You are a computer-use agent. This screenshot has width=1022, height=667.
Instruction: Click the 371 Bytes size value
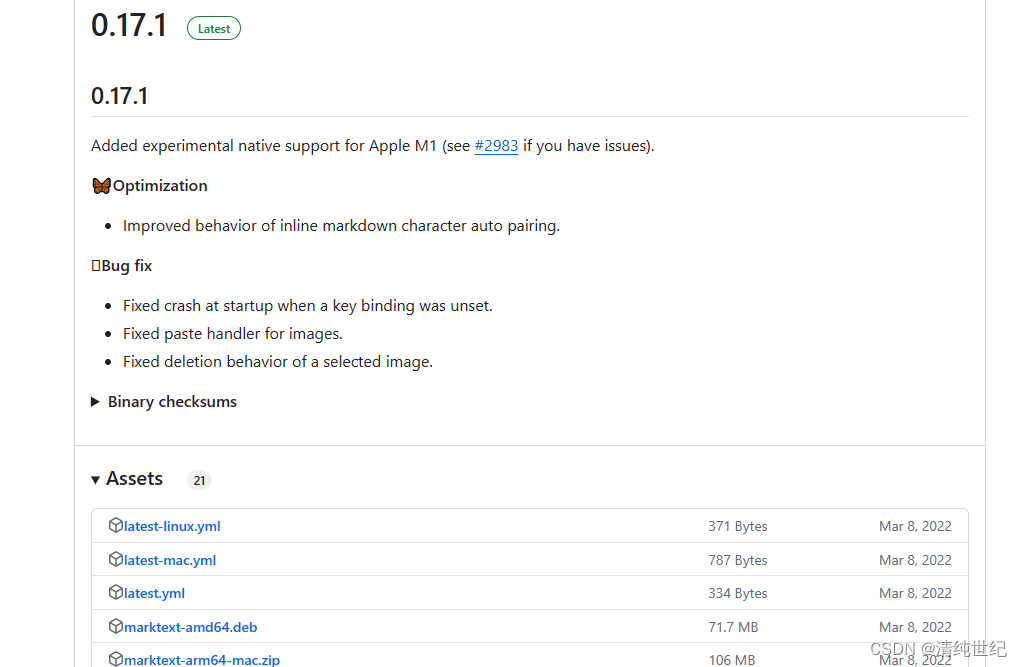[x=738, y=526]
